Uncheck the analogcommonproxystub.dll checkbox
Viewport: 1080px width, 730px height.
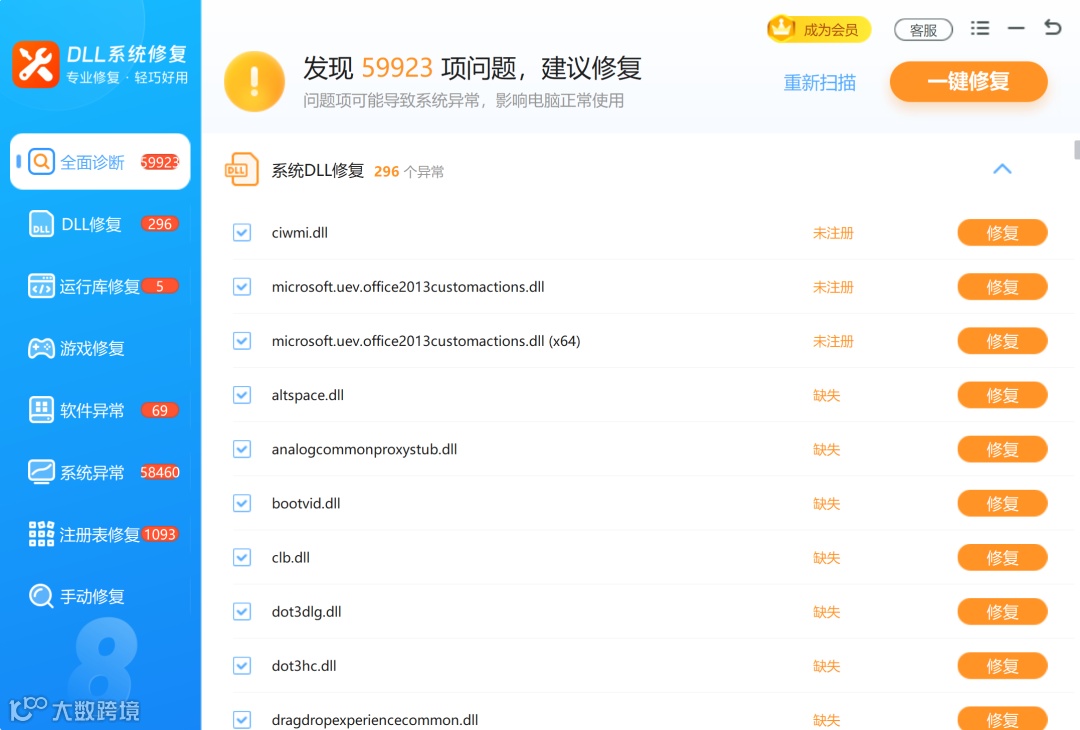click(x=242, y=449)
